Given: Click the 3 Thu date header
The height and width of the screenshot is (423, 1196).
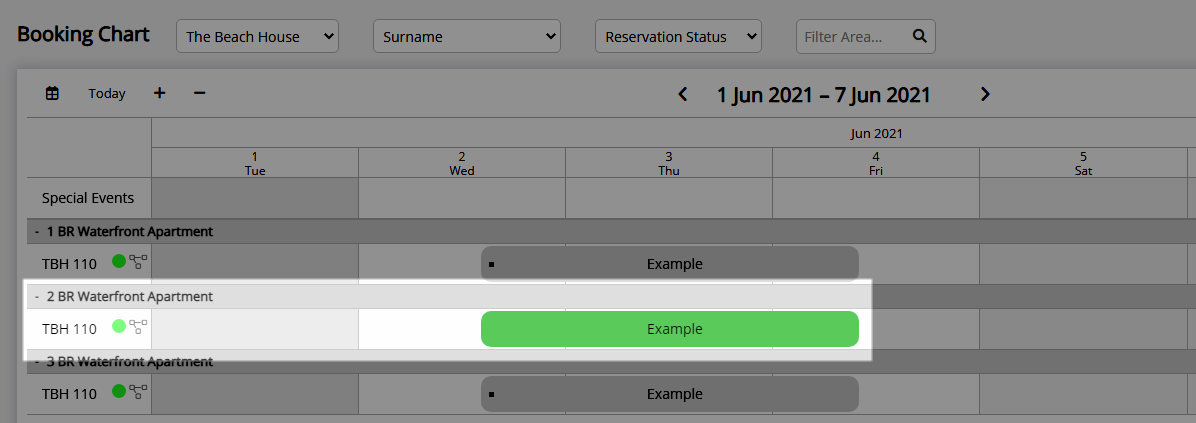Looking at the screenshot, I should (x=669, y=163).
